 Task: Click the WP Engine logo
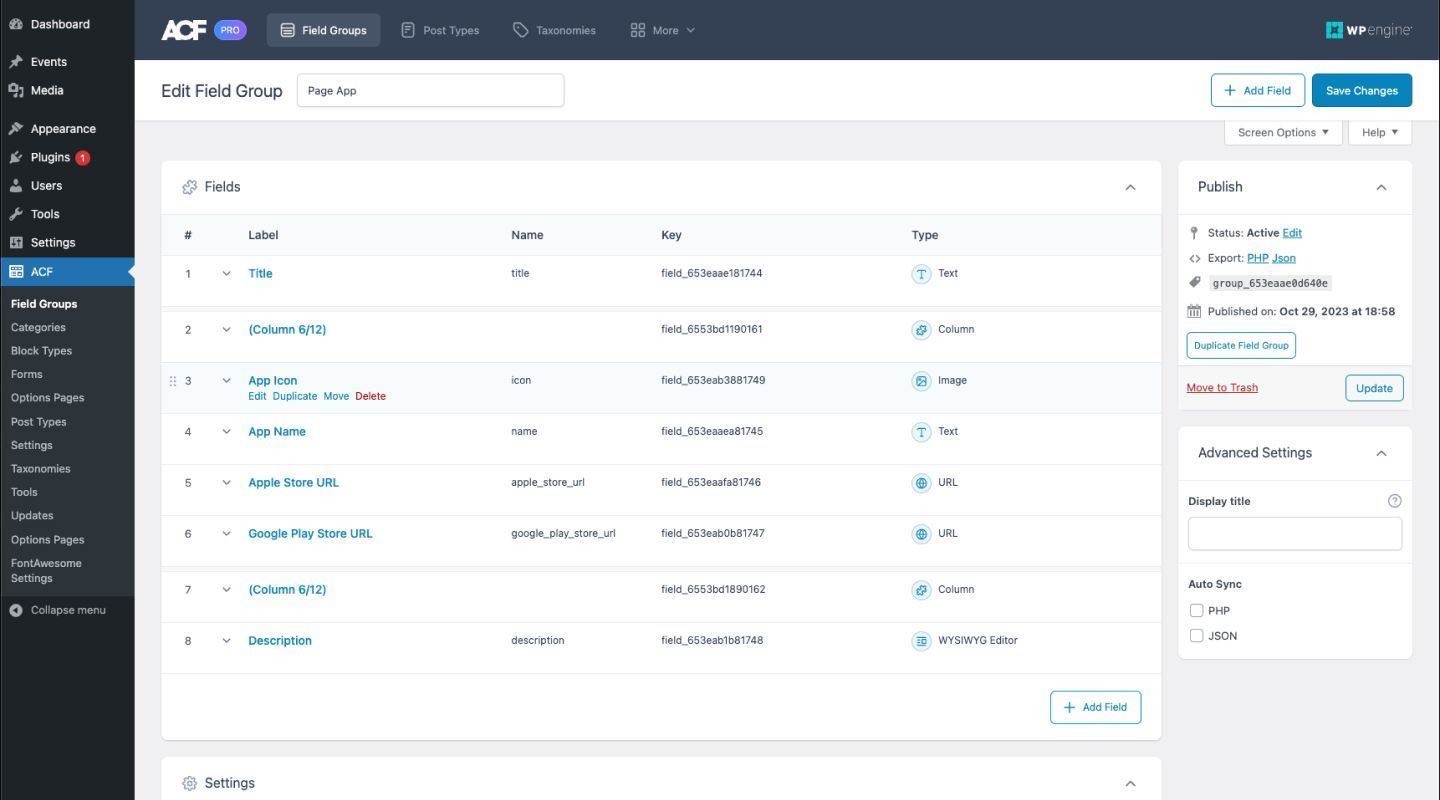pos(1369,30)
